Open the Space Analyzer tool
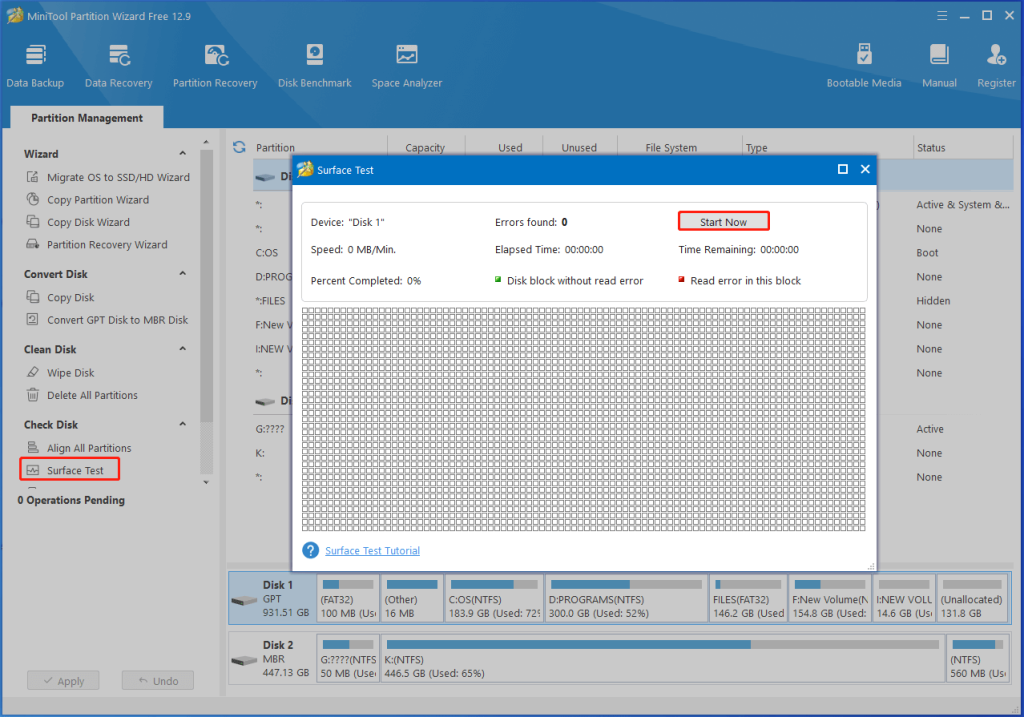This screenshot has height=717, width=1024. pos(406,65)
